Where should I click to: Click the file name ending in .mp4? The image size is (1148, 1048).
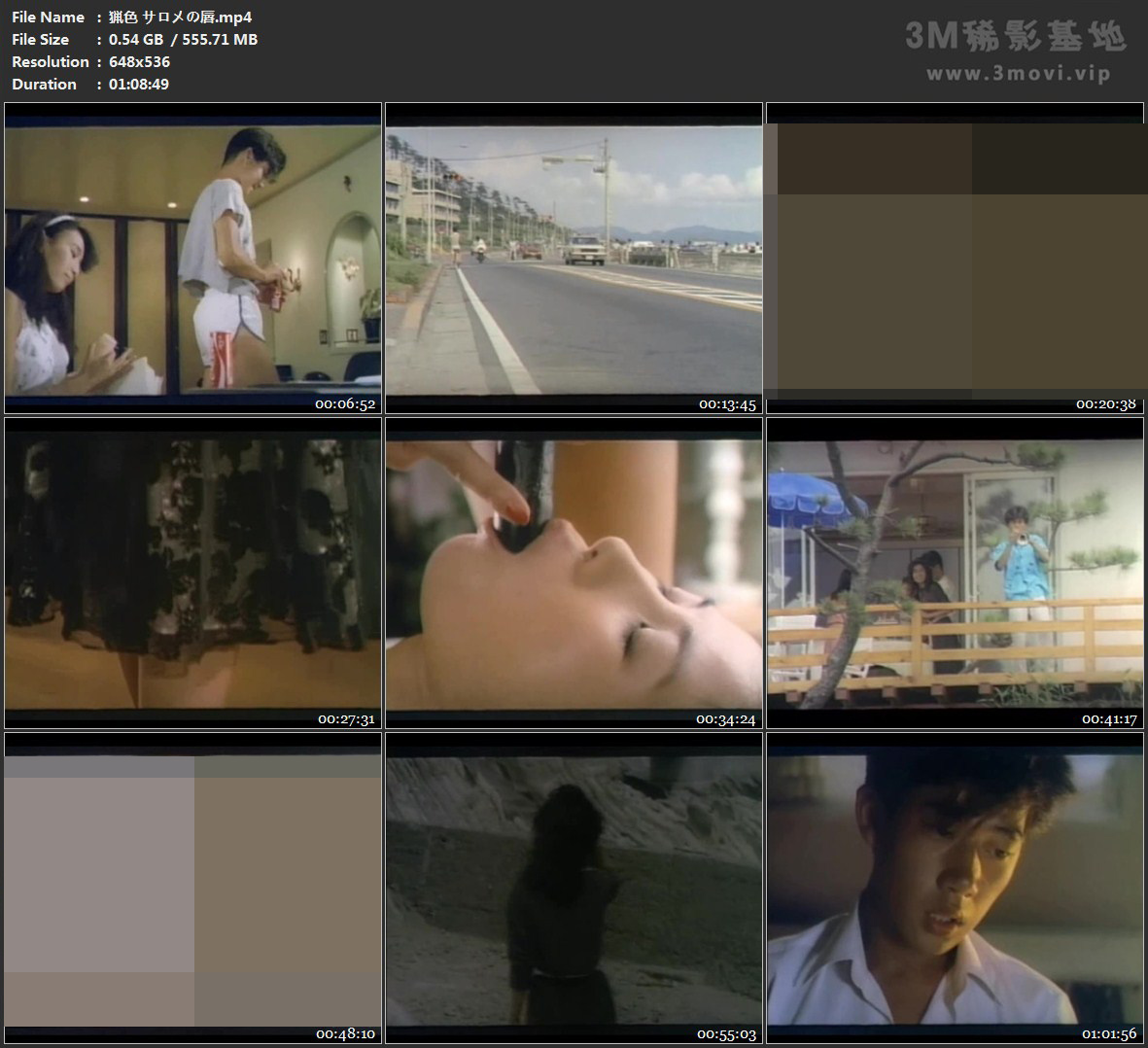[180, 17]
